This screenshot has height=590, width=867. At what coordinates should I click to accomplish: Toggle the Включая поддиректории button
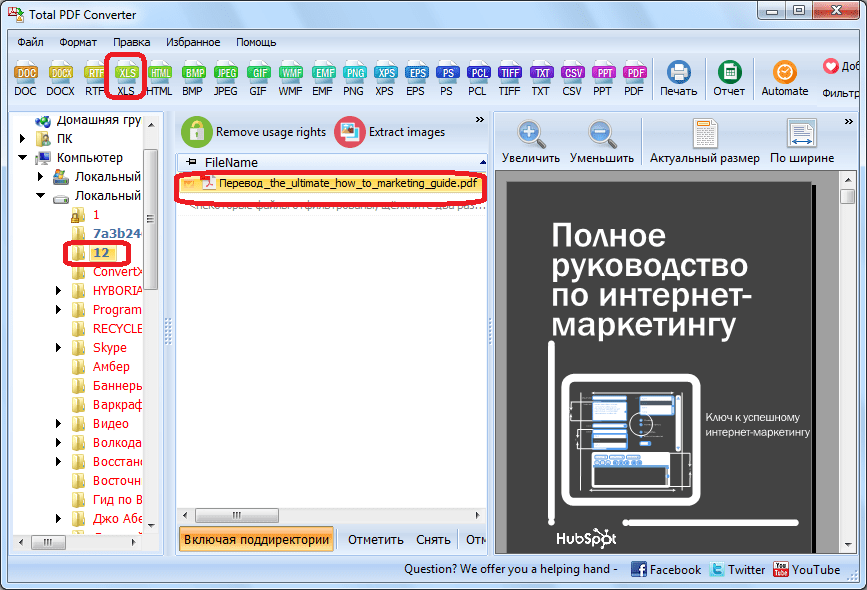coord(257,540)
